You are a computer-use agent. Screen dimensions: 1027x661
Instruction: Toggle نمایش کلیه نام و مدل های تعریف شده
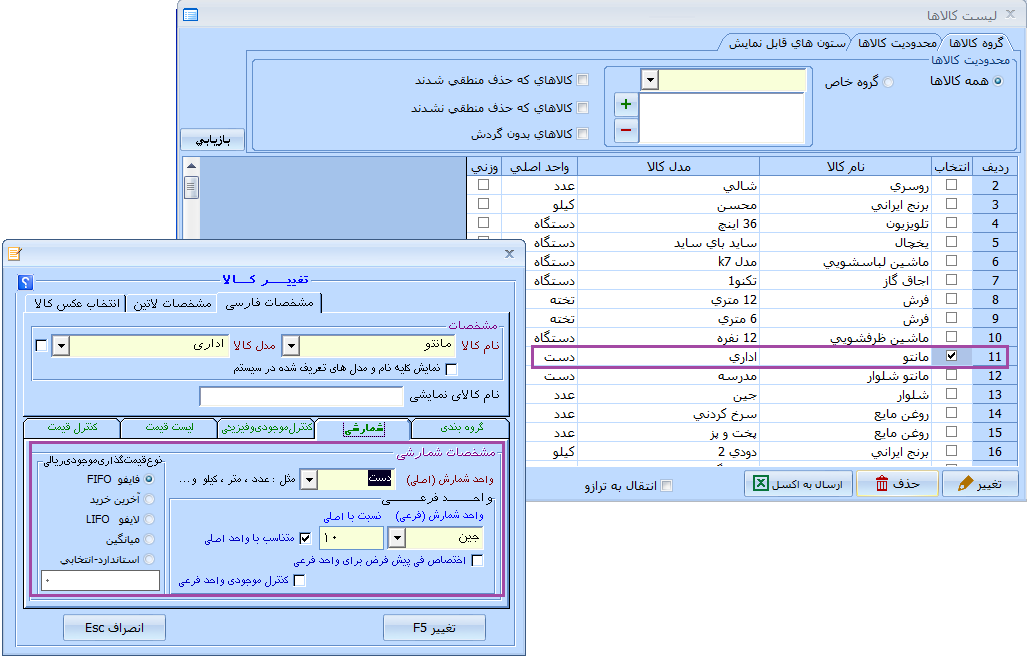point(451,369)
